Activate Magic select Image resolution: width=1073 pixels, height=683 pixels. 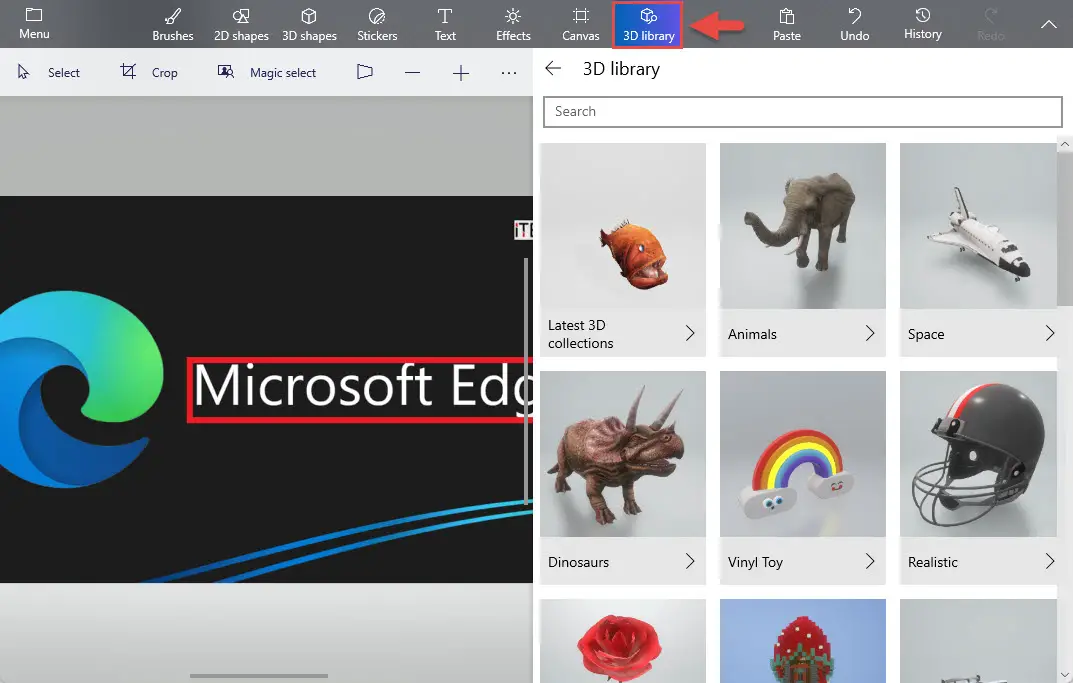267,73
